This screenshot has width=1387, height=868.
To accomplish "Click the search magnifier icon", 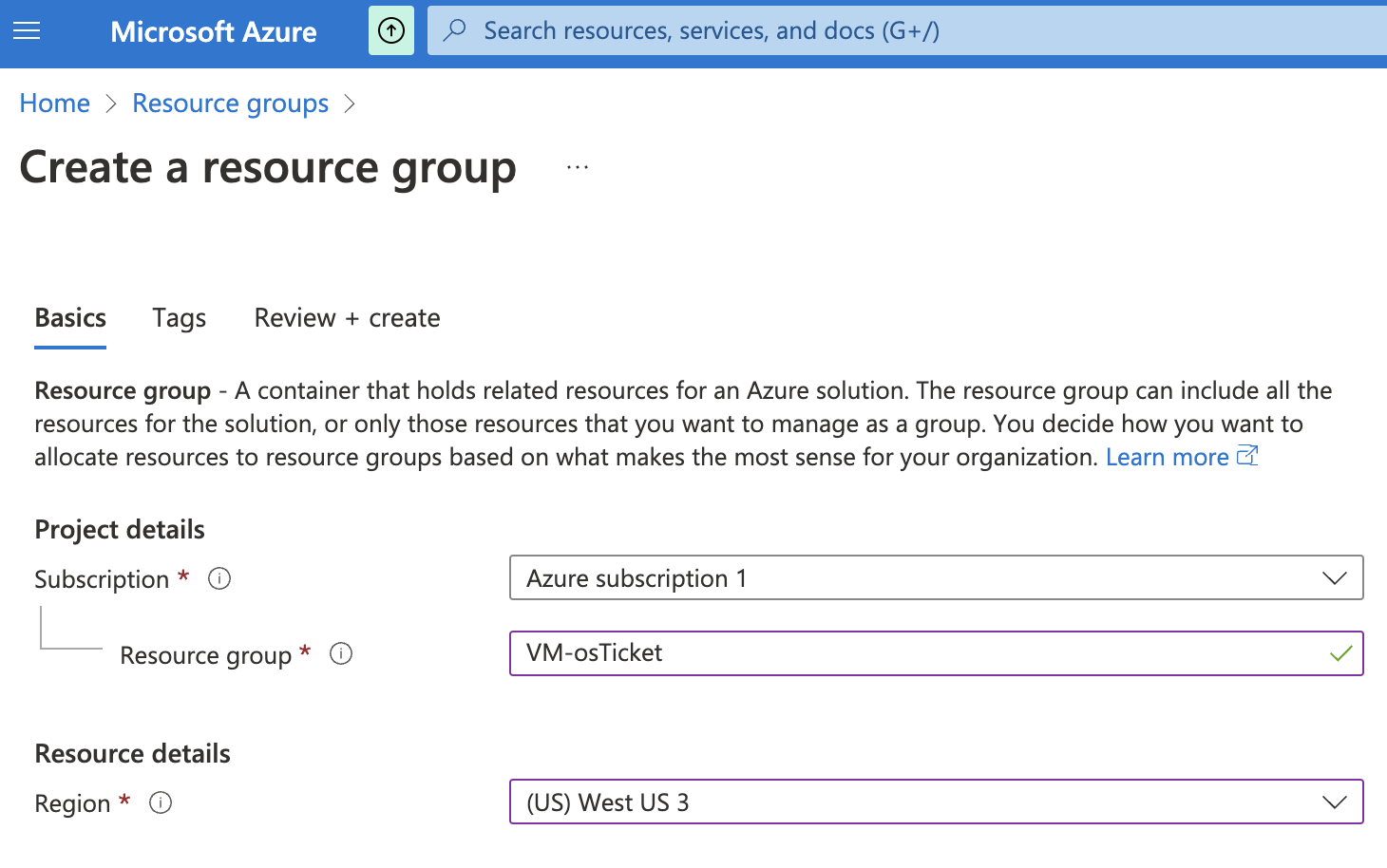I will coord(455,30).
